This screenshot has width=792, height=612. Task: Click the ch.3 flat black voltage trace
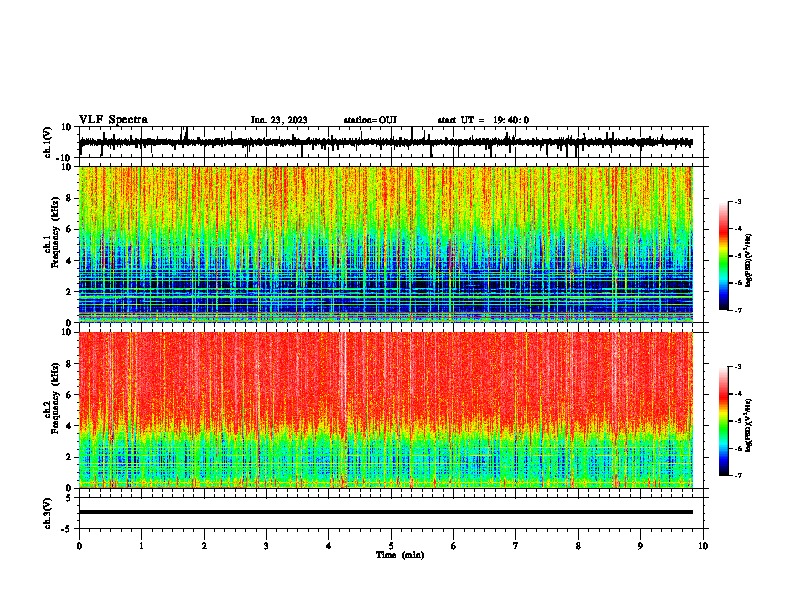tap(385, 512)
